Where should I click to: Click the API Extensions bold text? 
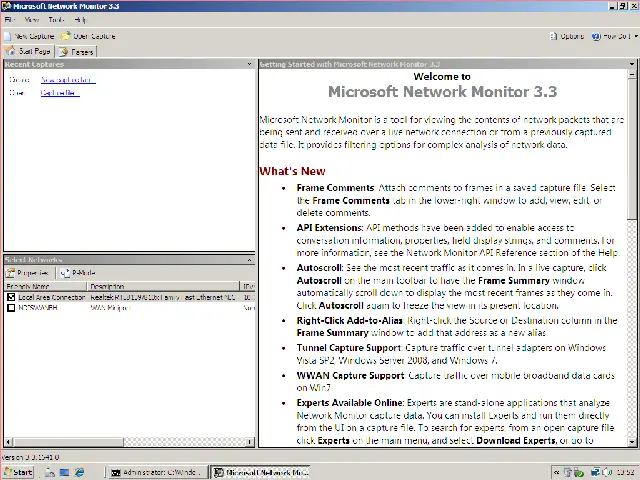click(330, 227)
